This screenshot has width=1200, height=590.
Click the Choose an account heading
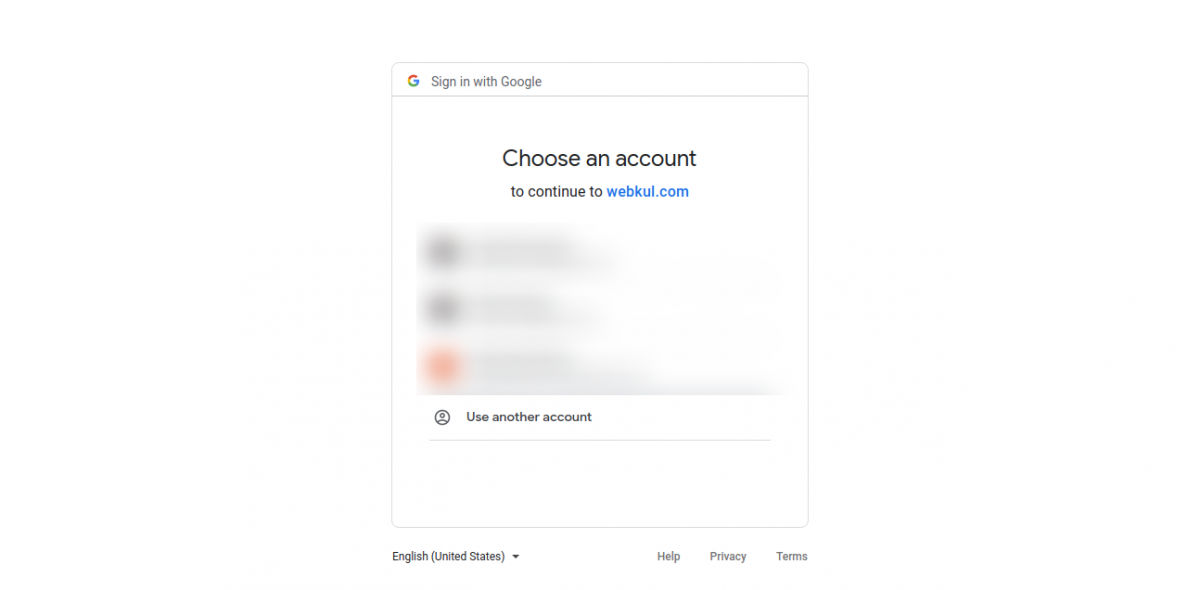point(599,158)
